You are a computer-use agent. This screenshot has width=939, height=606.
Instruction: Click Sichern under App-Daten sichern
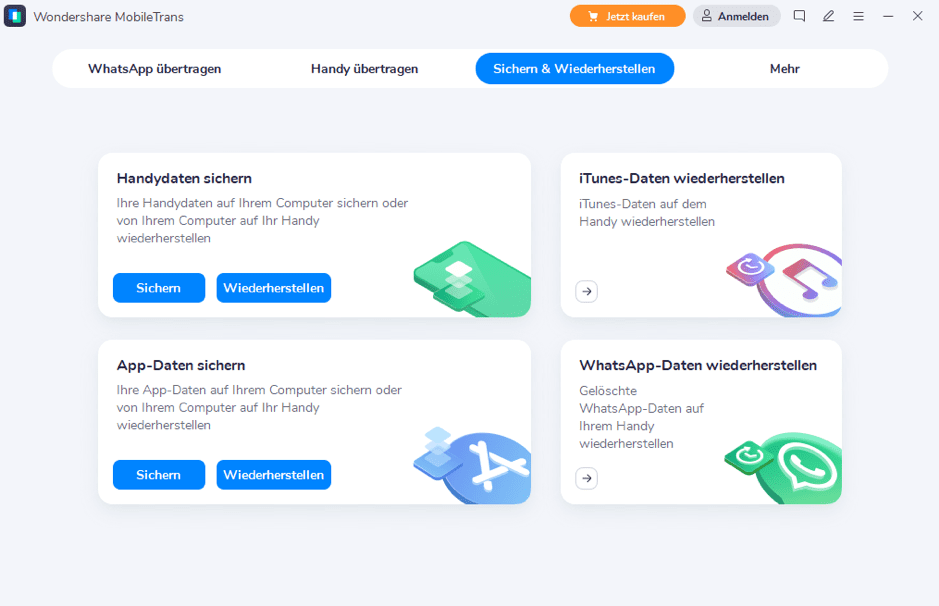159,475
